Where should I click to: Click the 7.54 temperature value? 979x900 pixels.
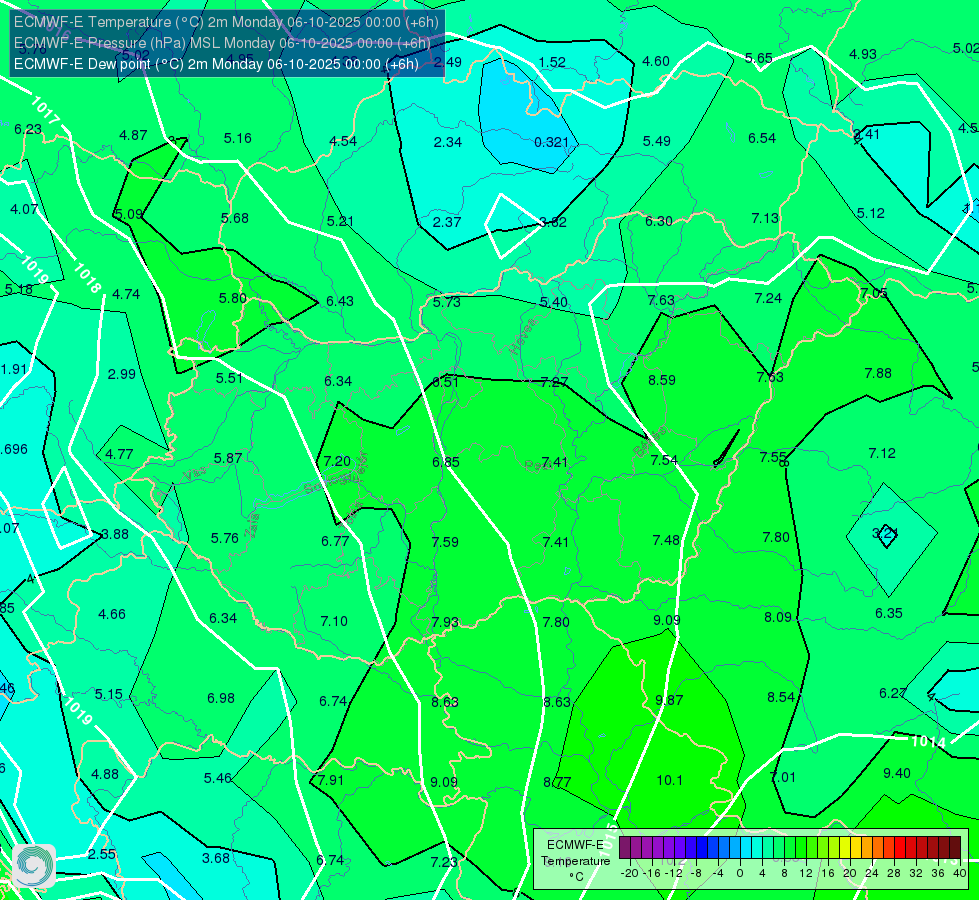664,460
